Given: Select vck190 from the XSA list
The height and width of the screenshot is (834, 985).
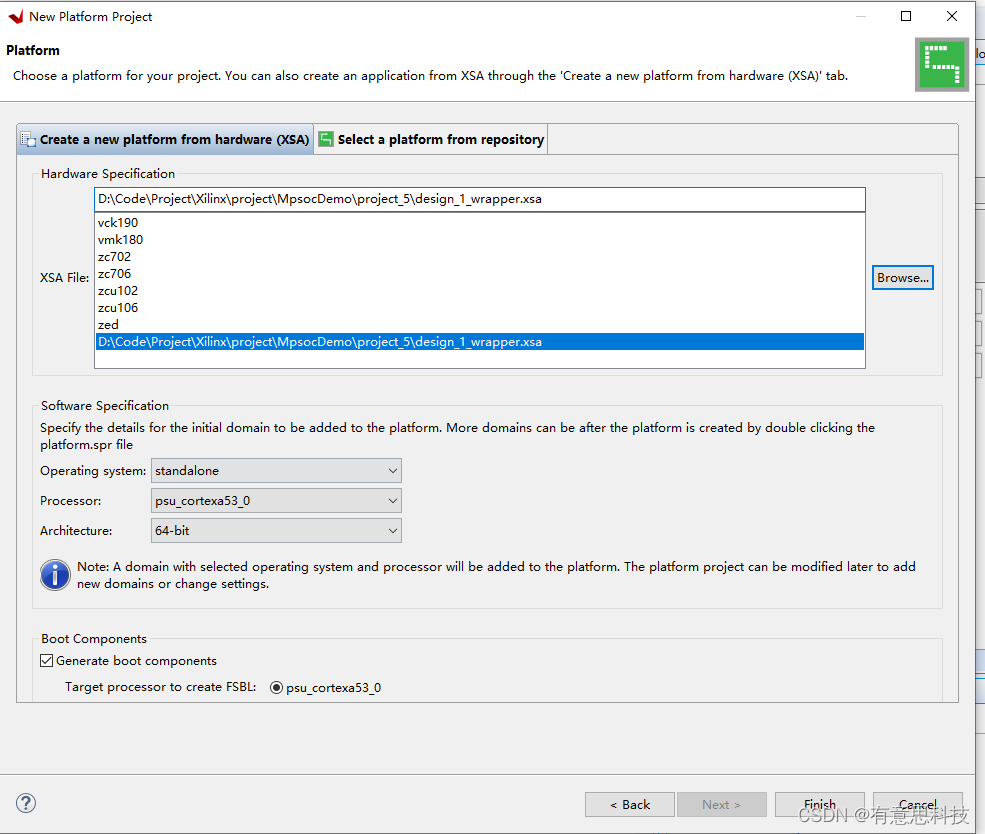Looking at the screenshot, I should (479, 222).
